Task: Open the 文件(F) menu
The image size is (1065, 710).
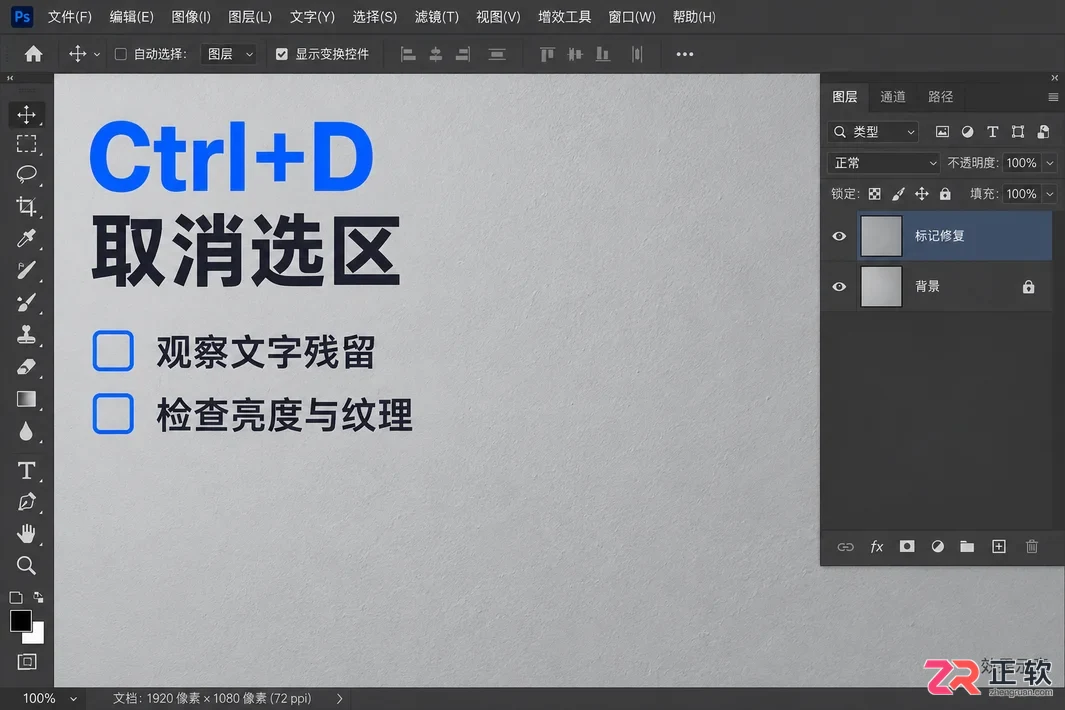Action: [x=70, y=17]
